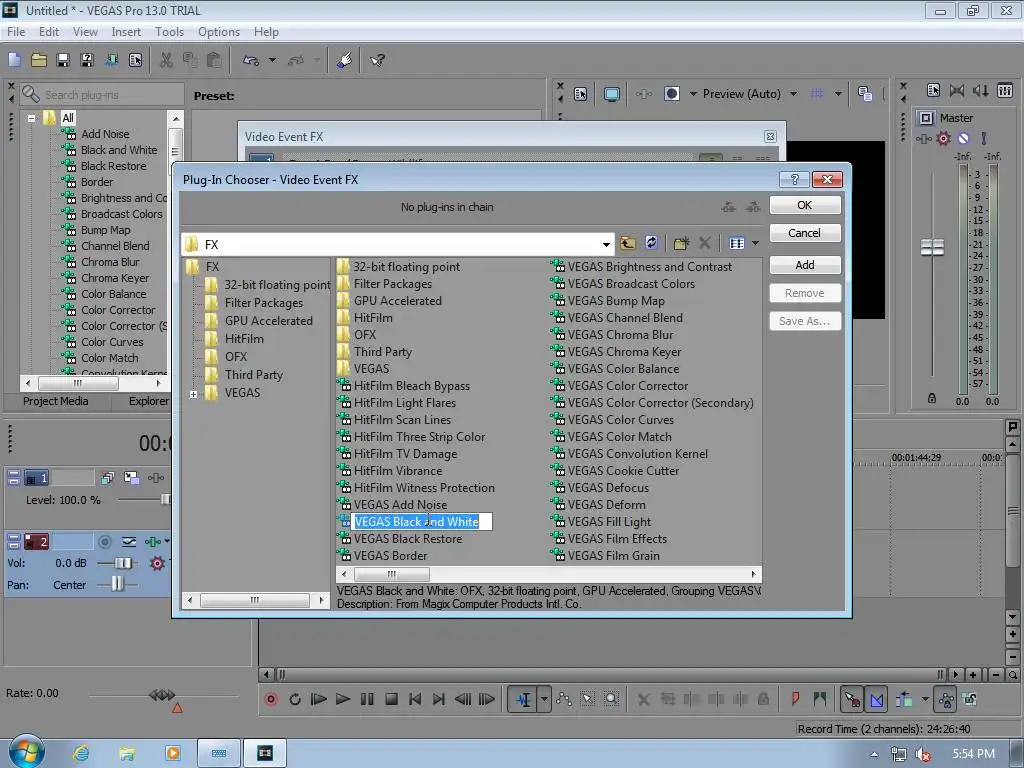Select Third Party folder in tree
Screen dimensions: 1024x768
(x=254, y=375)
